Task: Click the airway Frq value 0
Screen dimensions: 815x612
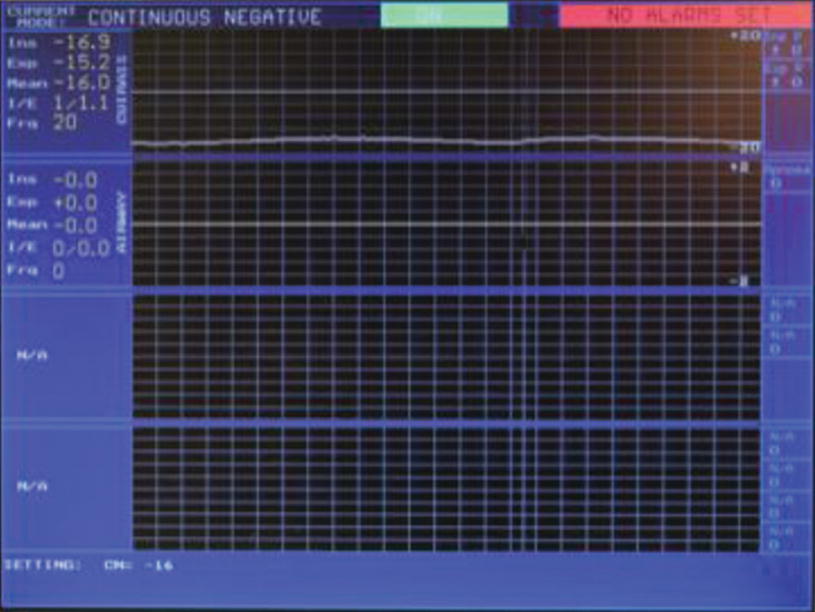Action: click(58, 270)
